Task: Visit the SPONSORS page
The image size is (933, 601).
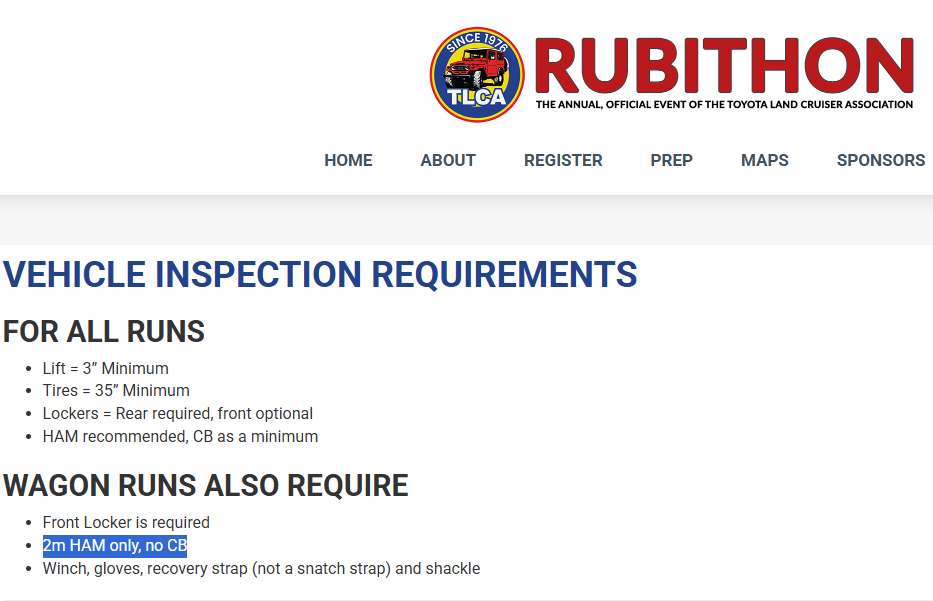Action: pyautogui.click(x=881, y=160)
